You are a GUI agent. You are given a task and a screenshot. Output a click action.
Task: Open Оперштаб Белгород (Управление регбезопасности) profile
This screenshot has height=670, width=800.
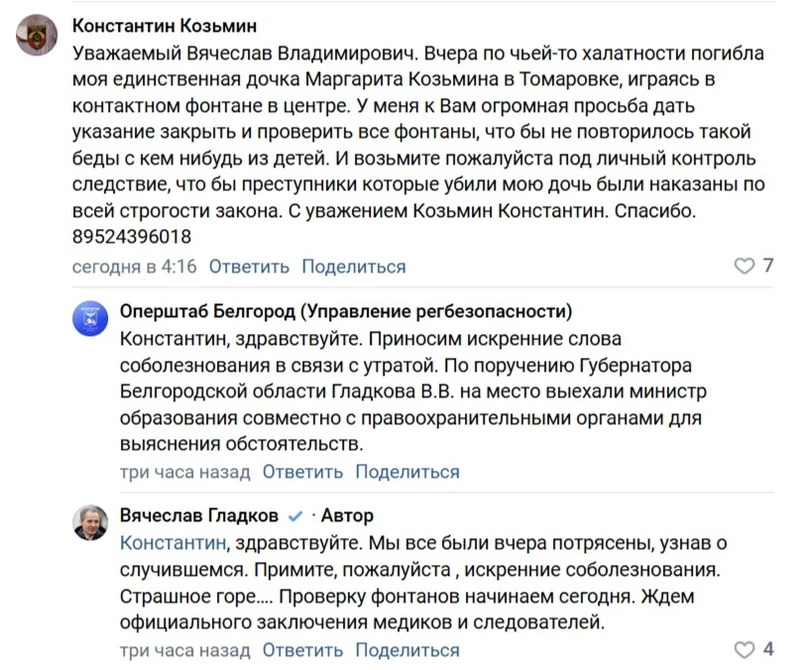tap(346, 311)
